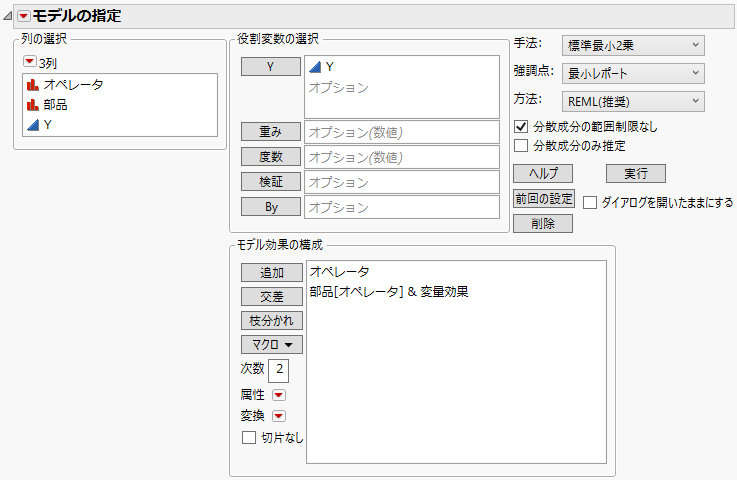The width and height of the screenshot is (737, 480).
Task: Open the 強調点 dropdown set to 最小レポート
Action: 633,73
